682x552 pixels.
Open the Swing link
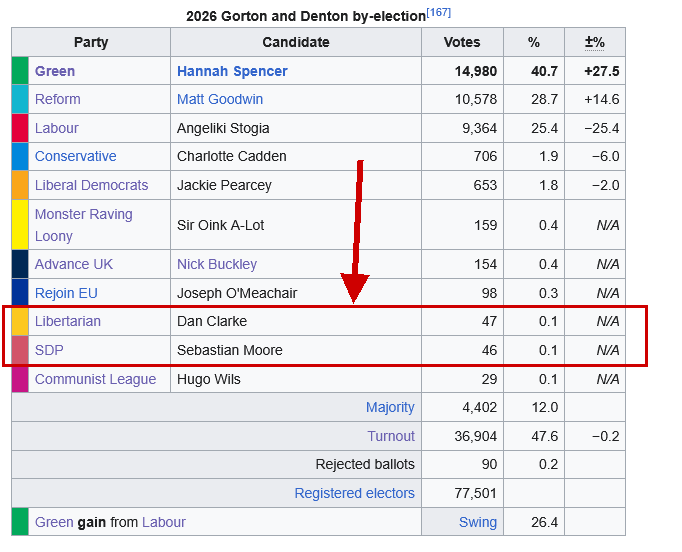(478, 522)
